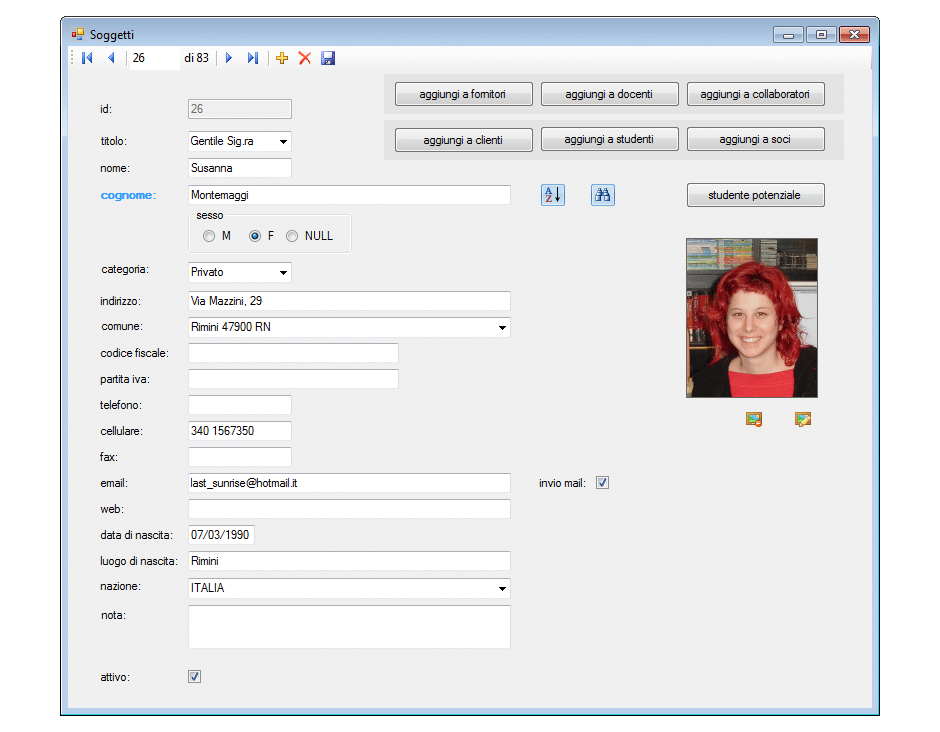
Task: Click the cognome label
Action: 128,195
